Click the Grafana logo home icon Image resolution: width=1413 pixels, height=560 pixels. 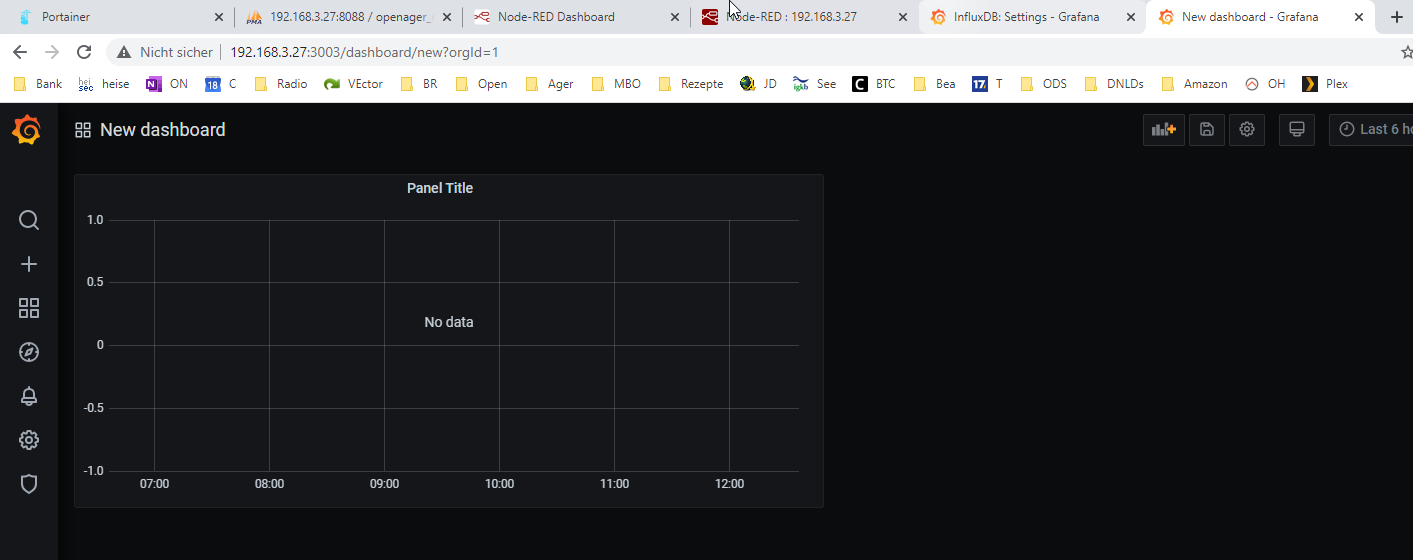(x=27, y=130)
